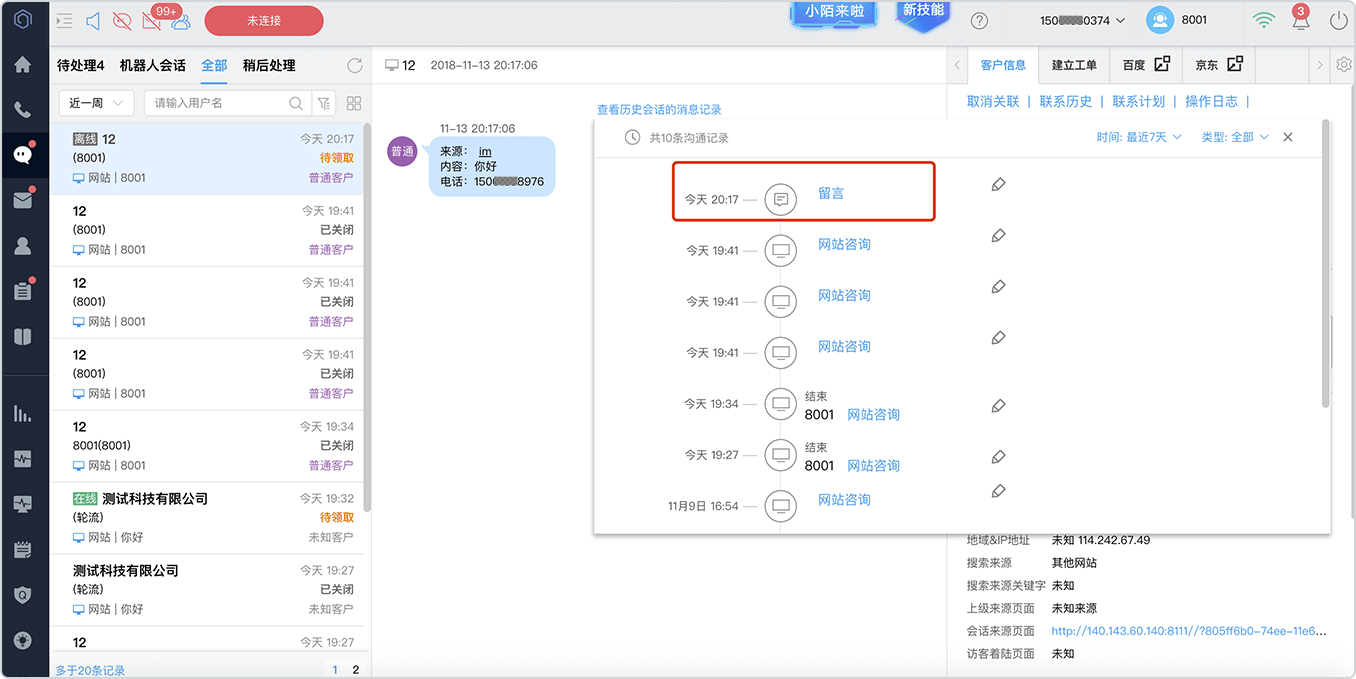The width and height of the screenshot is (1356, 679).
Task: Click the help question mark icon
Action: (980, 20)
